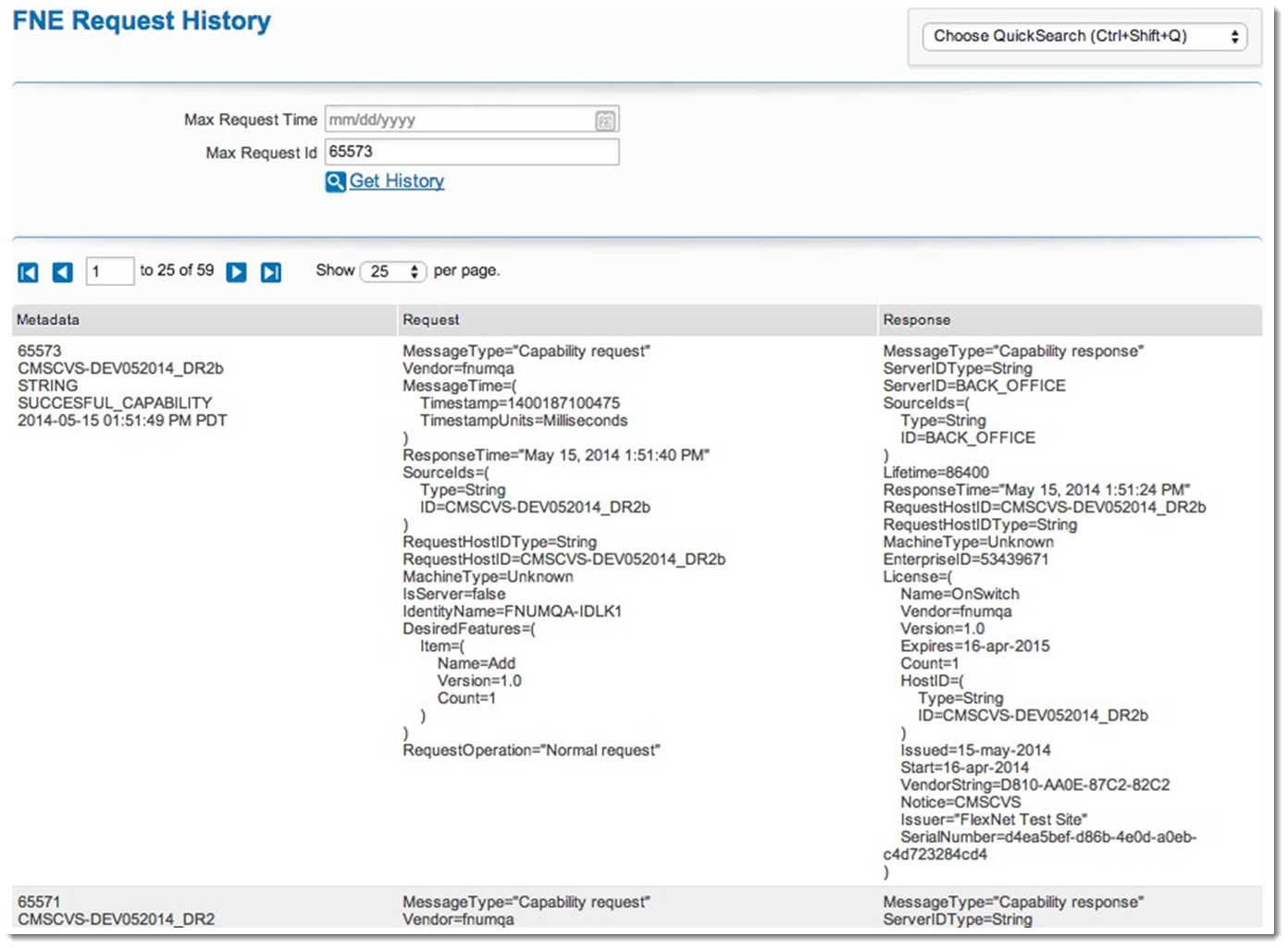Click IdentityName=FNUMQA-IDLK1 line
The height and width of the screenshot is (948, 1288).
(x=513, y=611)
